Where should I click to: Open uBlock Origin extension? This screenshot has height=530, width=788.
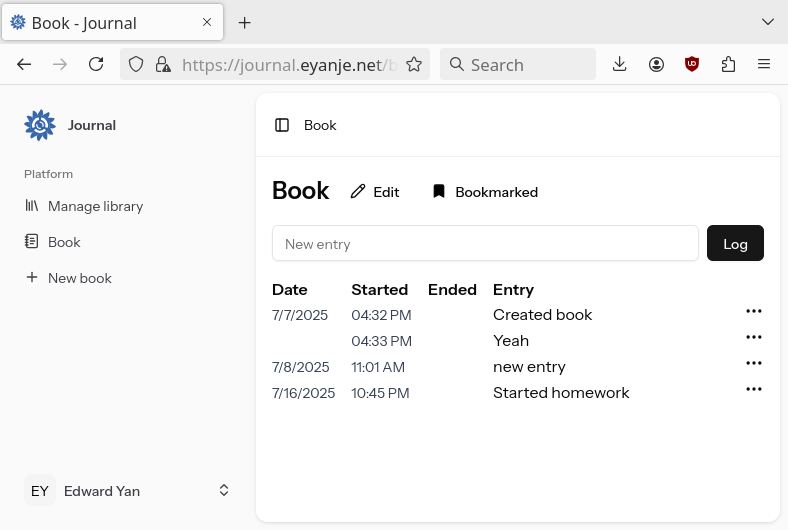pyautogui.click(x=692, y=64)
